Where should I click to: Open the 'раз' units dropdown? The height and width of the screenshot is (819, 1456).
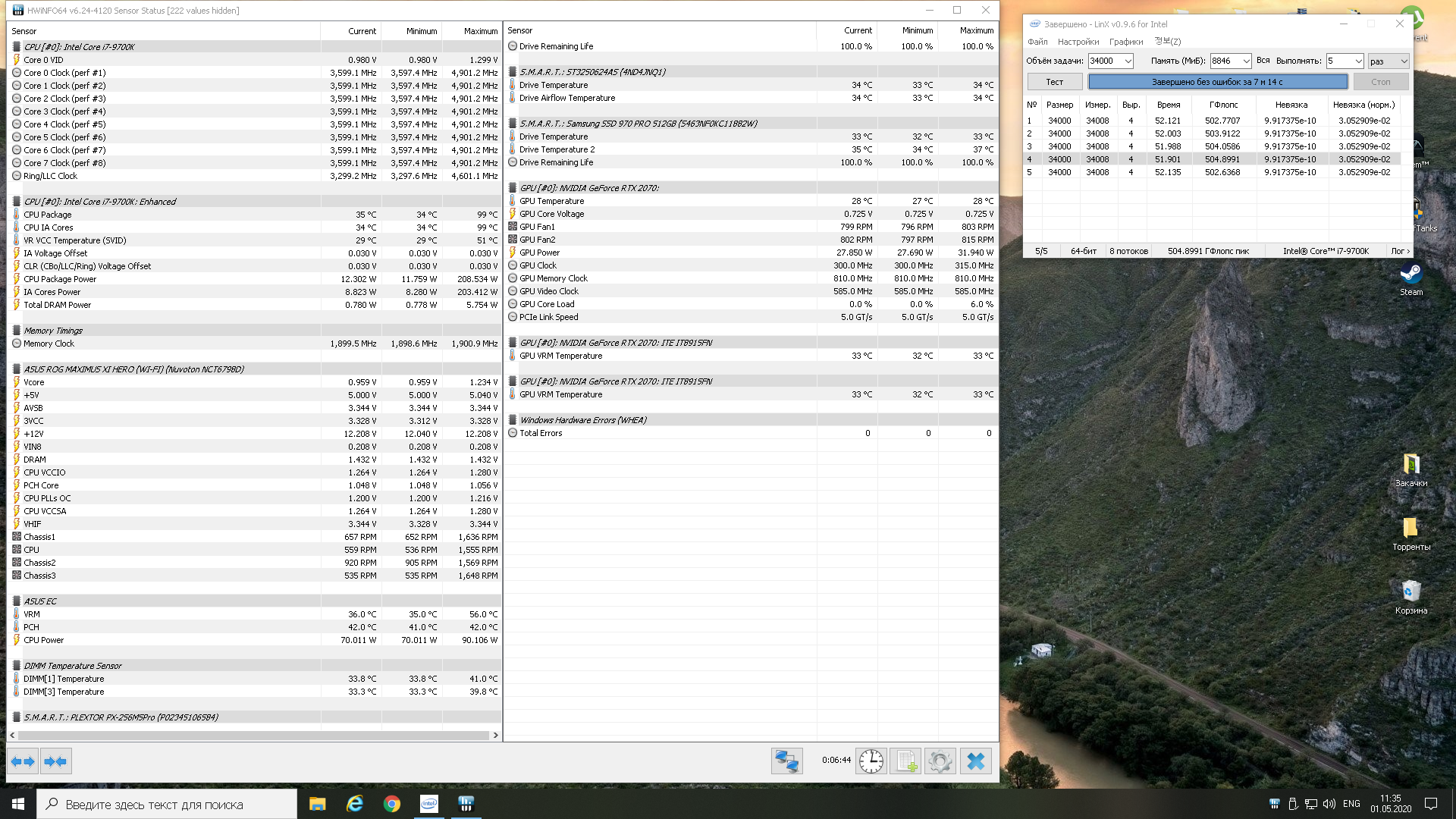(x=1388, y=61)
